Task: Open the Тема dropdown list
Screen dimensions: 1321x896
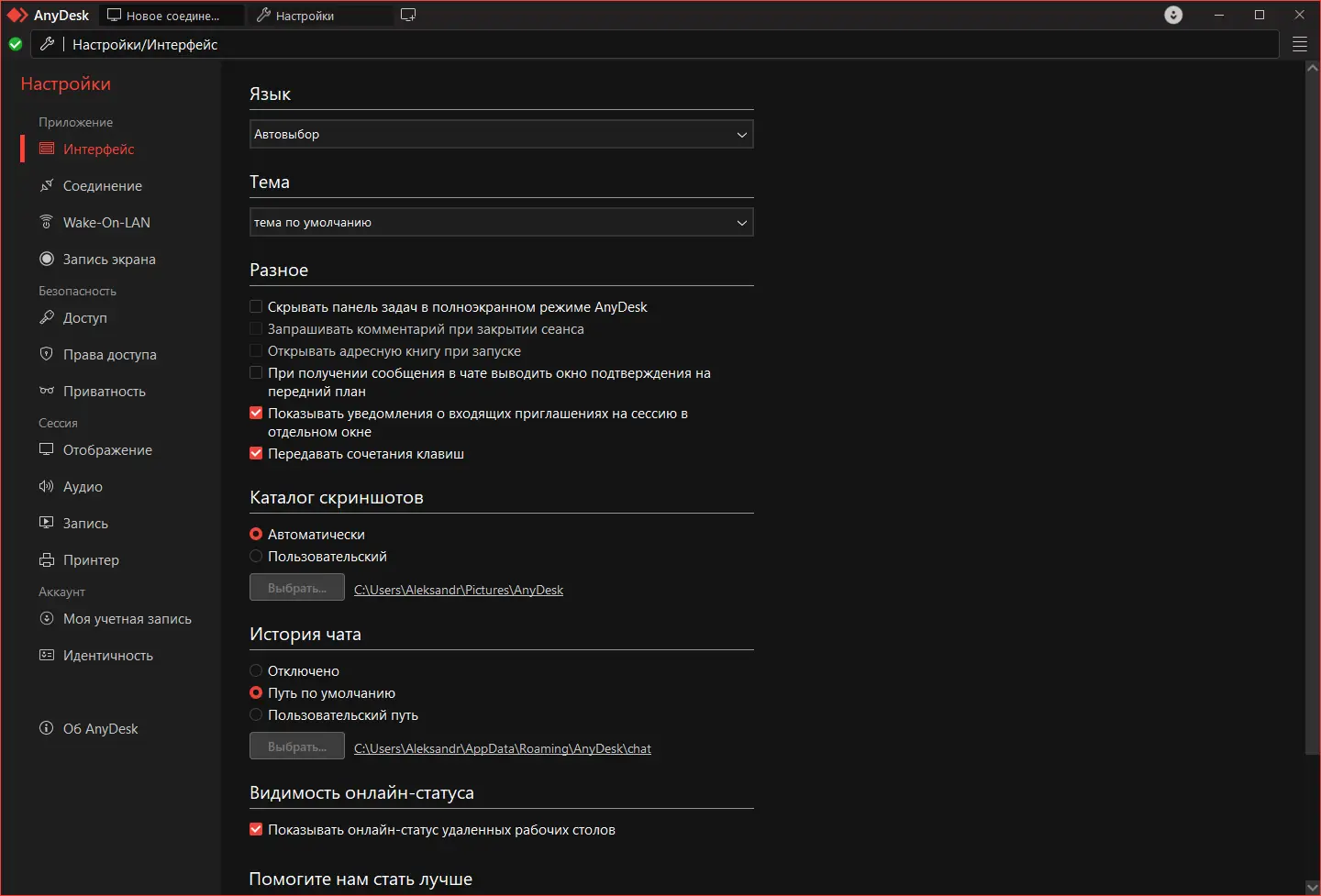Action: (x=501, y=222)
